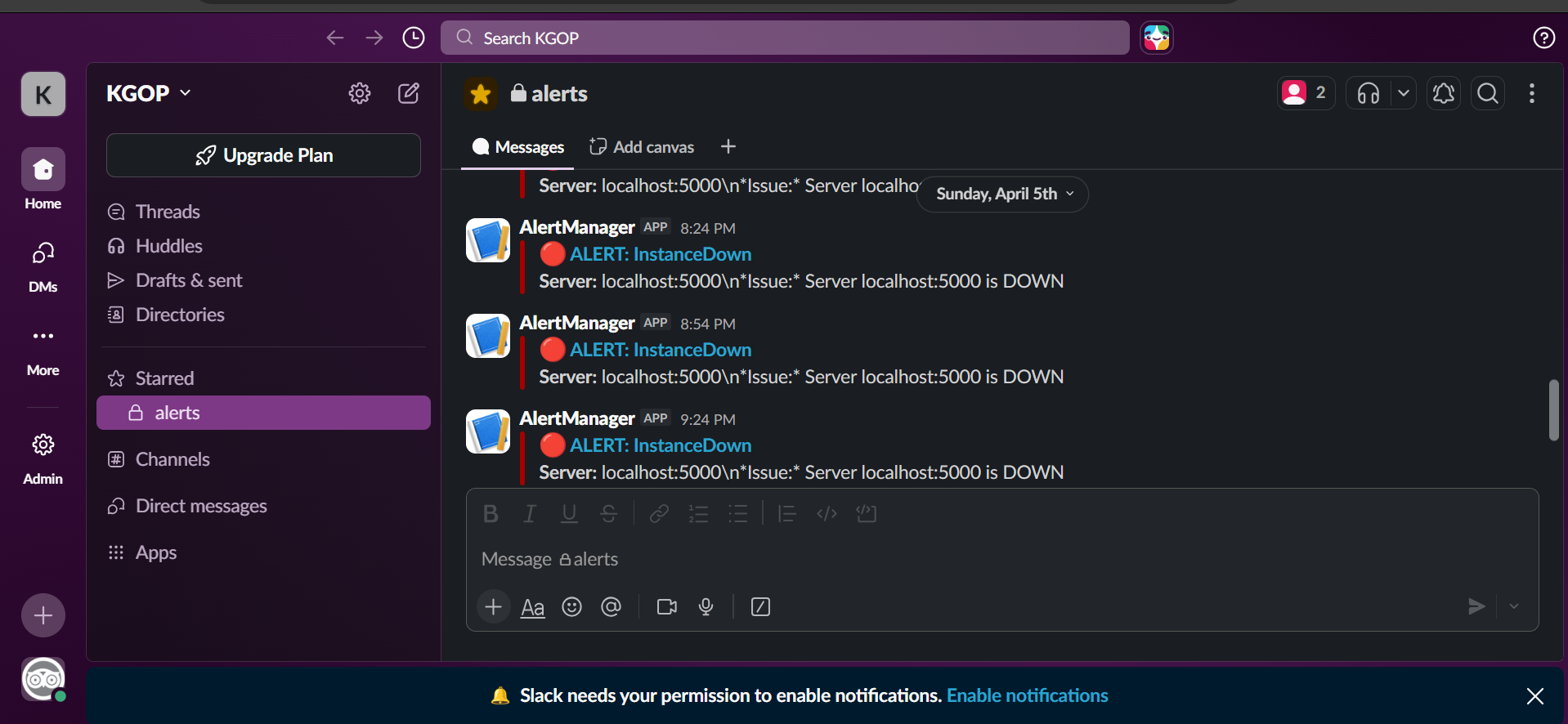Open the Sunday, April 5th date picker

1003,194
